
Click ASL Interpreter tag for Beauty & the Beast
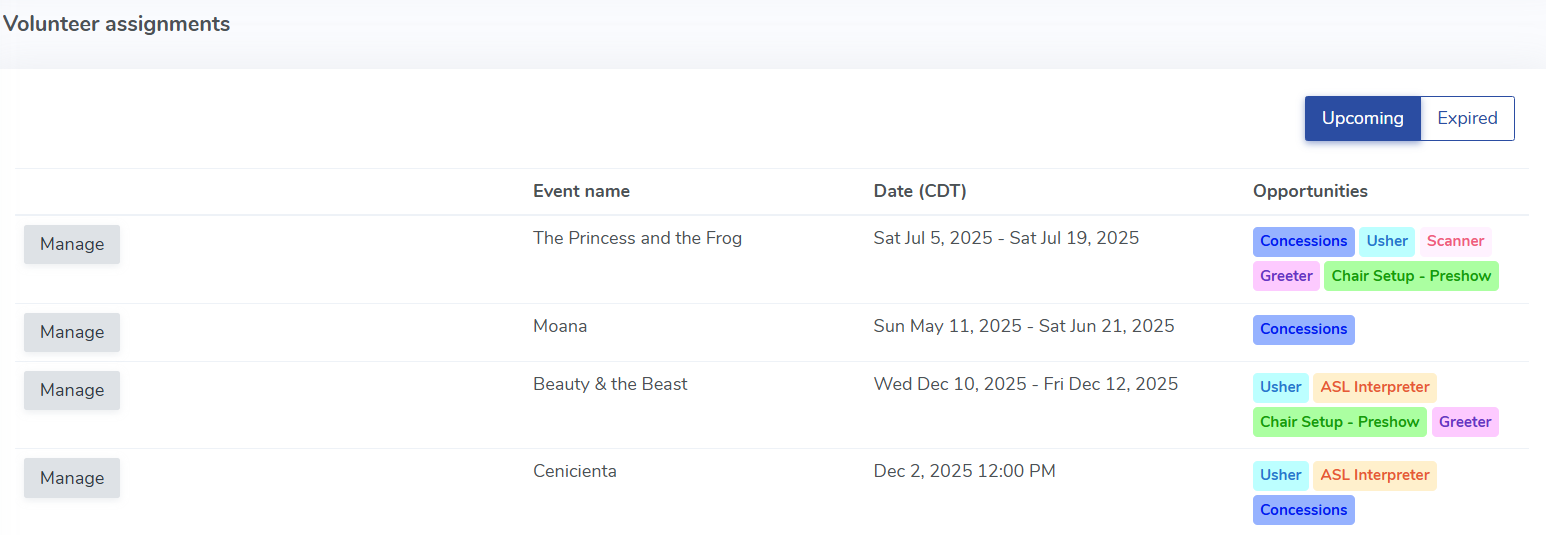(1374, 387)
